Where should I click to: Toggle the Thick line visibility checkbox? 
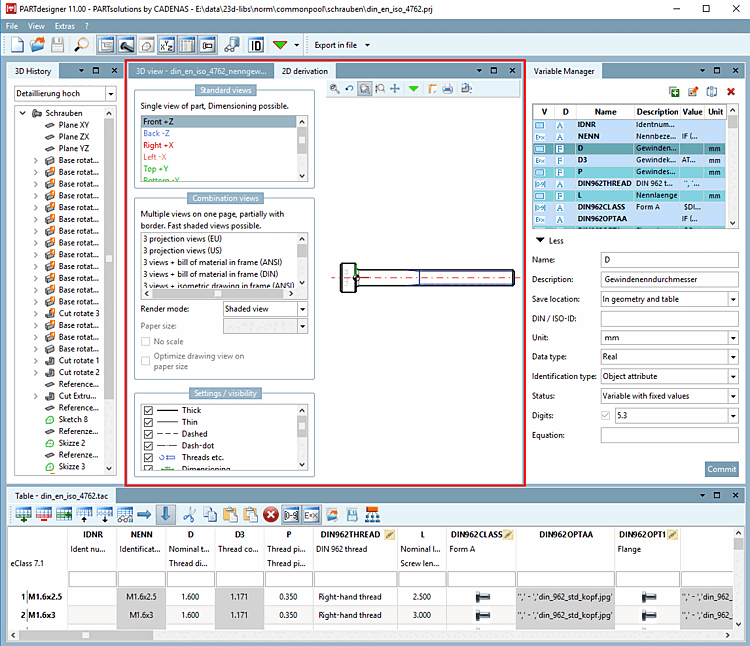coord(149,411)
